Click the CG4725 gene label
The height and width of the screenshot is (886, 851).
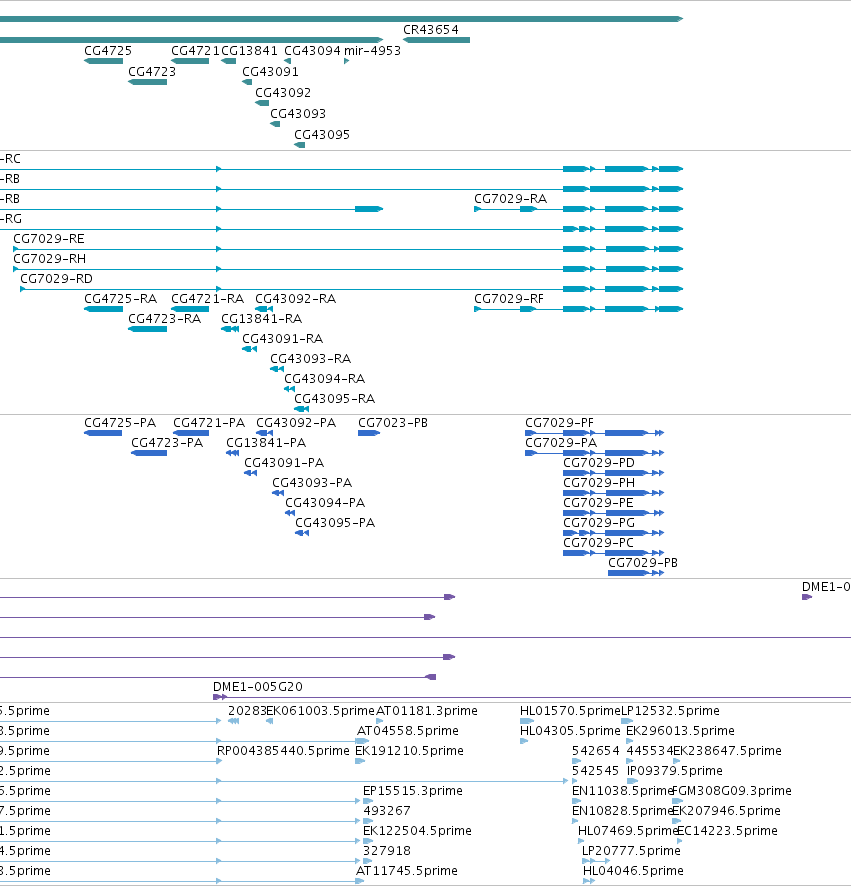(x=108, y=50)
